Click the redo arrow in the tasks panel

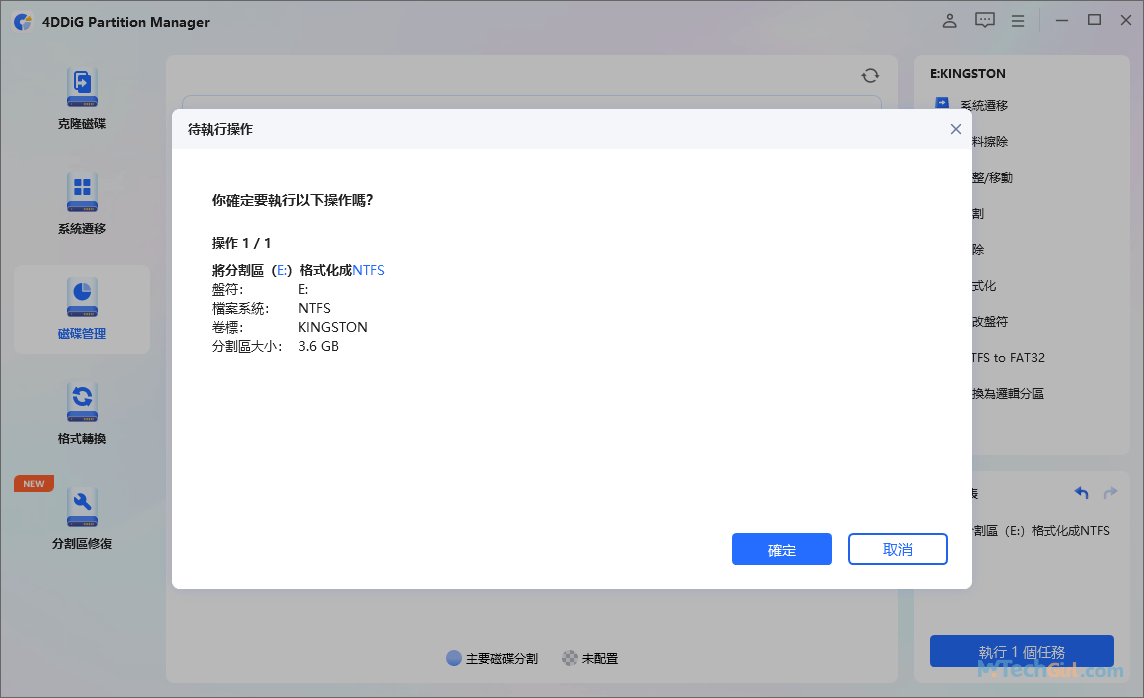(x=1110, y=493)
